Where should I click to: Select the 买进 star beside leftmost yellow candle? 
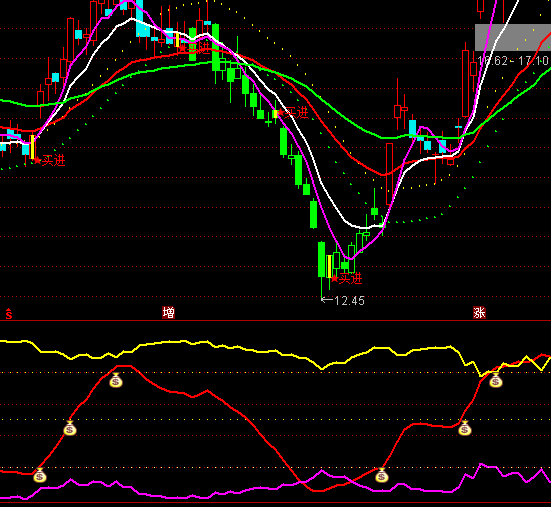[x=38, y=161]
